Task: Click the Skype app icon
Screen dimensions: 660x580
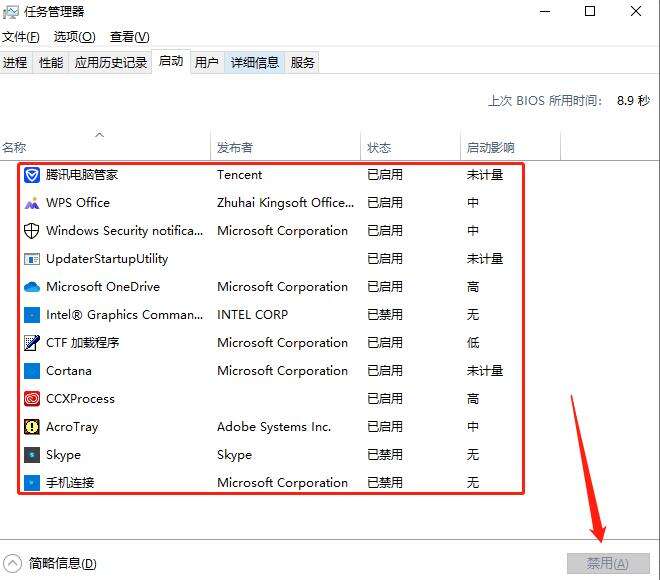Action: pos(32,455)
